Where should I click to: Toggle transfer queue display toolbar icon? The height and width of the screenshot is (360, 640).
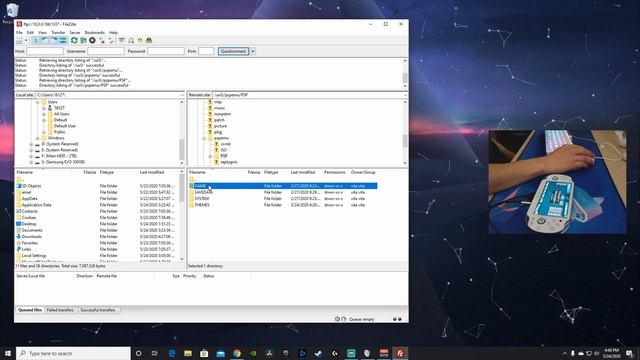click(x=63, y=40)
